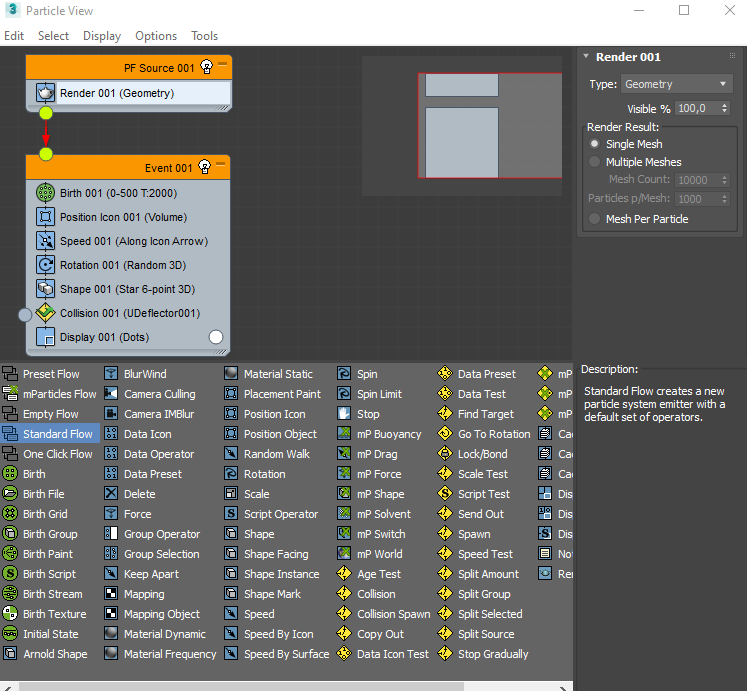Collapse the Event 001 node

click(x=221, y=163)
